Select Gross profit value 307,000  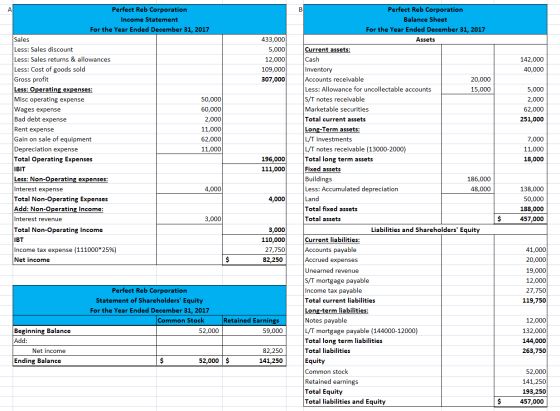click(273, 80)
